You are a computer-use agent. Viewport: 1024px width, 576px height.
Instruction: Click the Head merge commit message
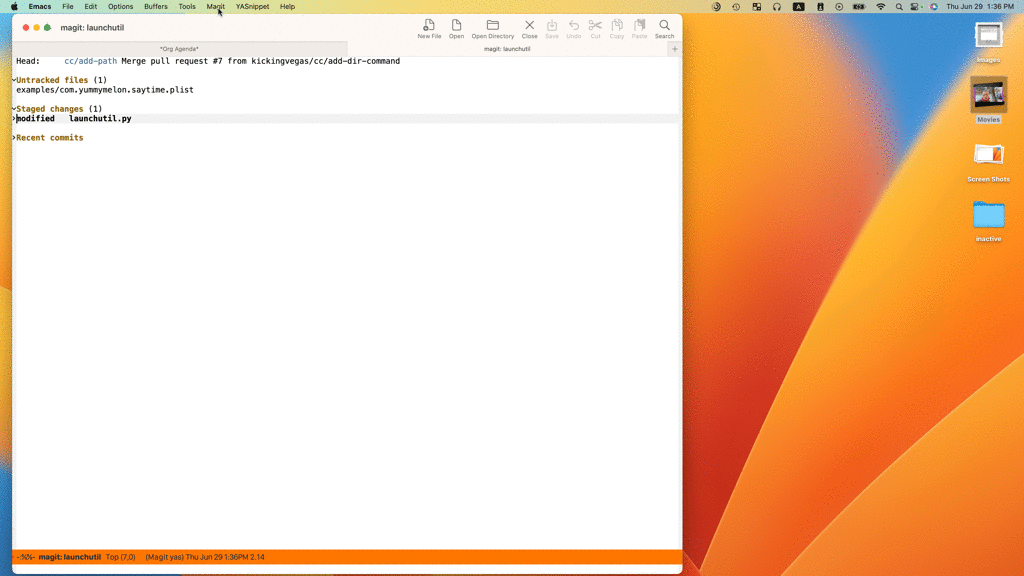(x=261, y=61)
